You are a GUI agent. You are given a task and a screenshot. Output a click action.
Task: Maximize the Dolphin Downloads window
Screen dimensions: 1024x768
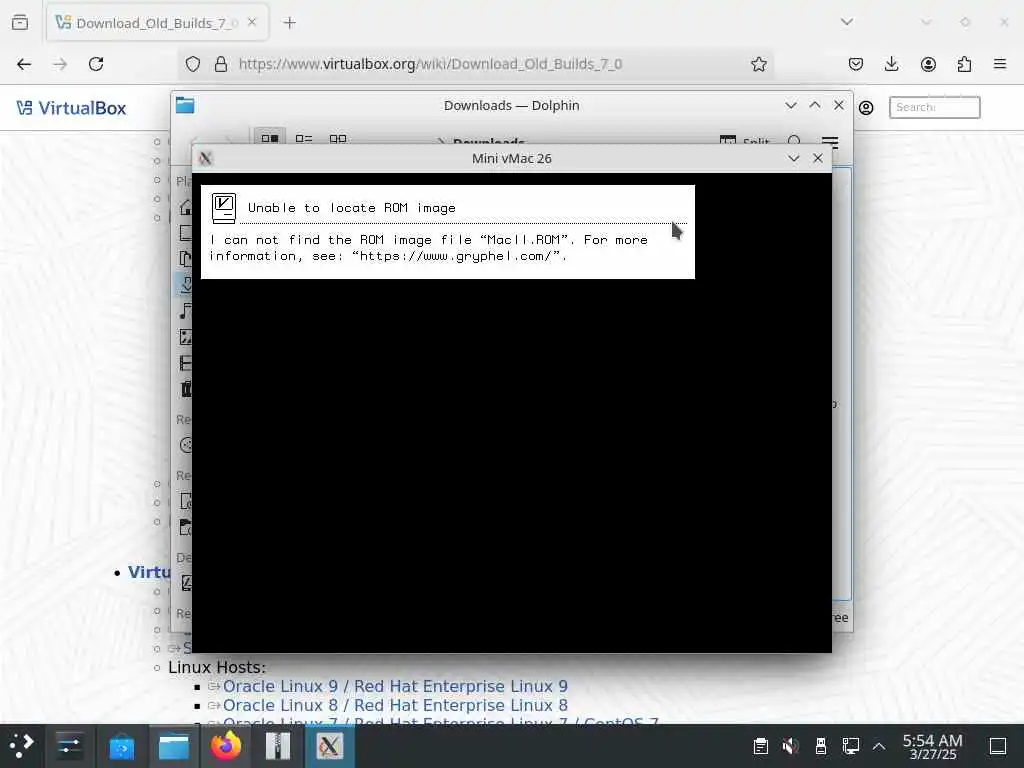(815, 105)
